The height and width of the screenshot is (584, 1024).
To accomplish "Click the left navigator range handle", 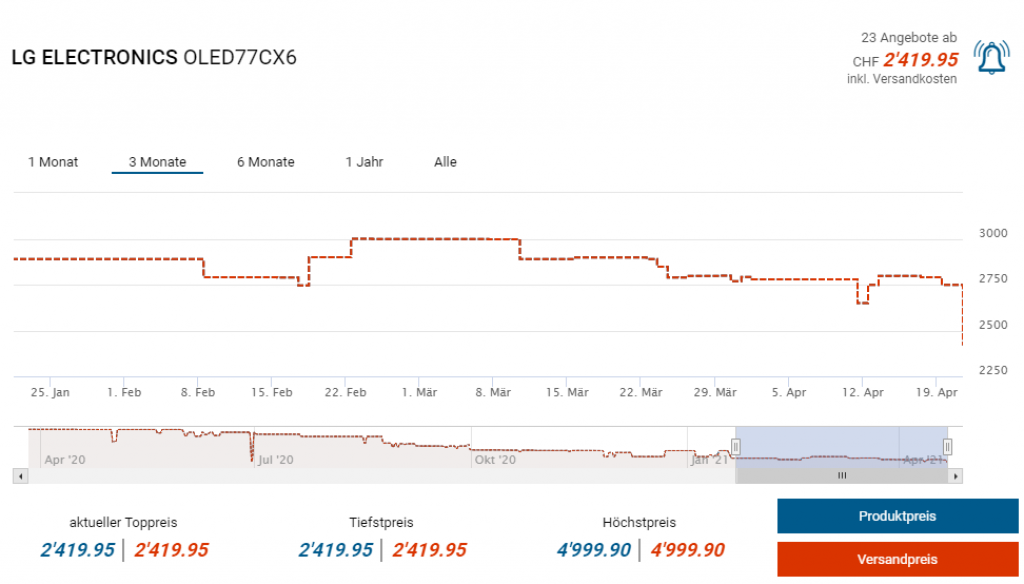I will (735, 447).
